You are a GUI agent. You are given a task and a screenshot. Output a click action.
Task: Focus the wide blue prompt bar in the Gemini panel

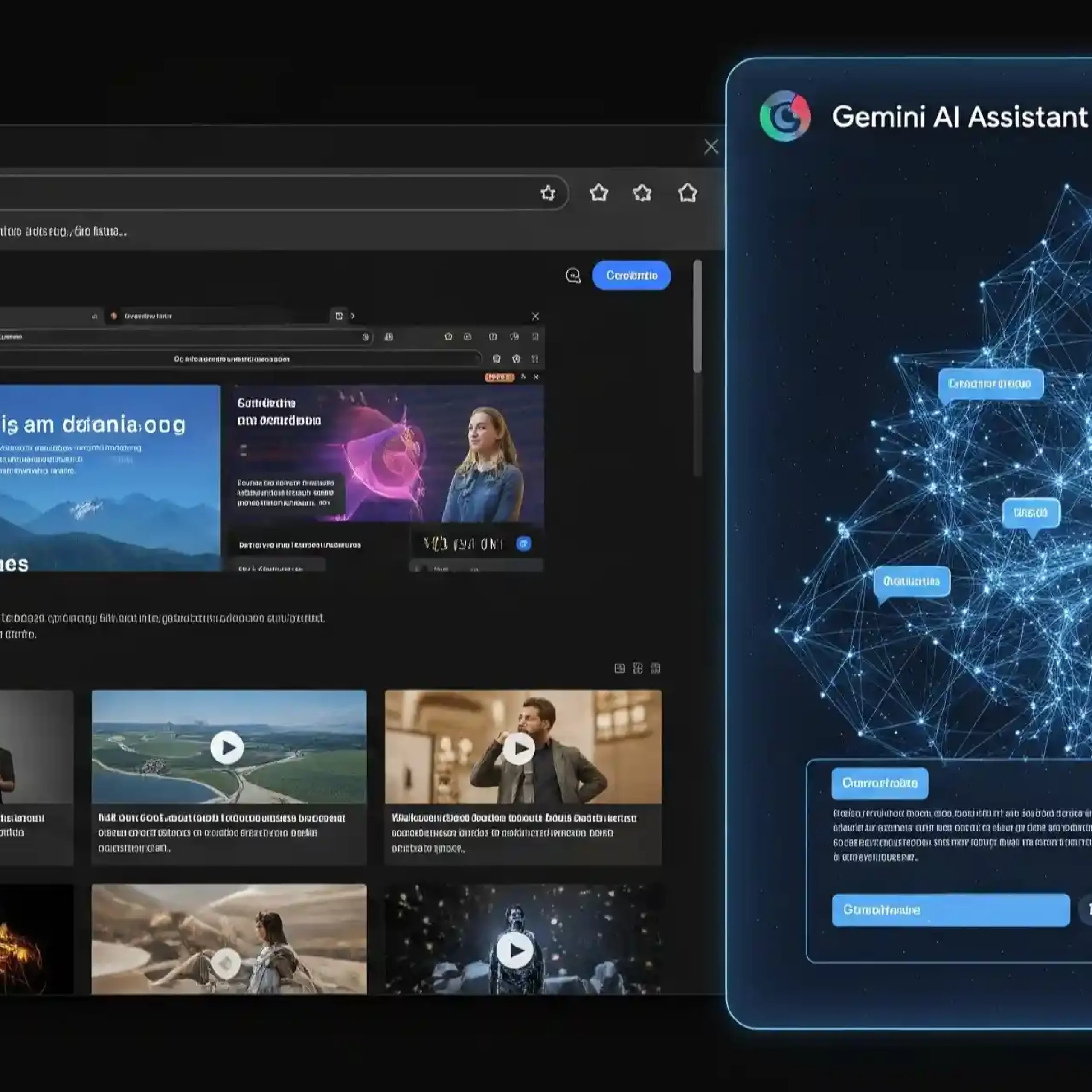coord(951,910)
